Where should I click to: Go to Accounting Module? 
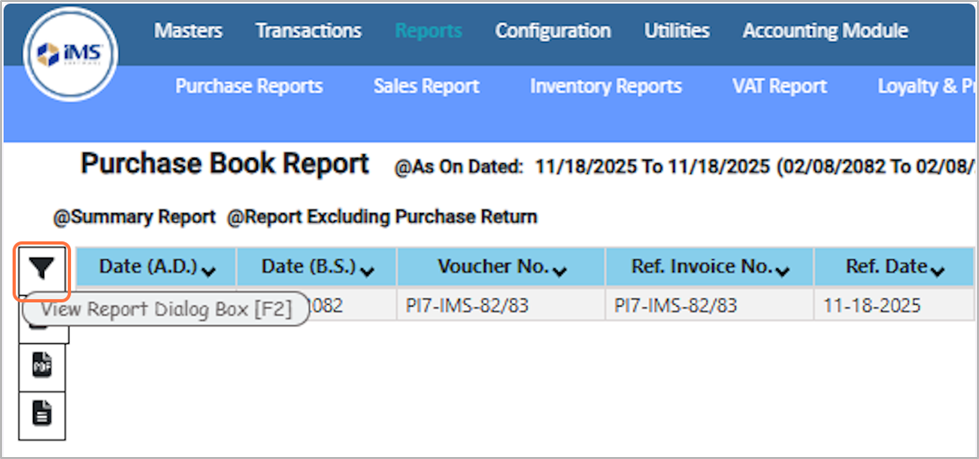(x=825, y=31)
